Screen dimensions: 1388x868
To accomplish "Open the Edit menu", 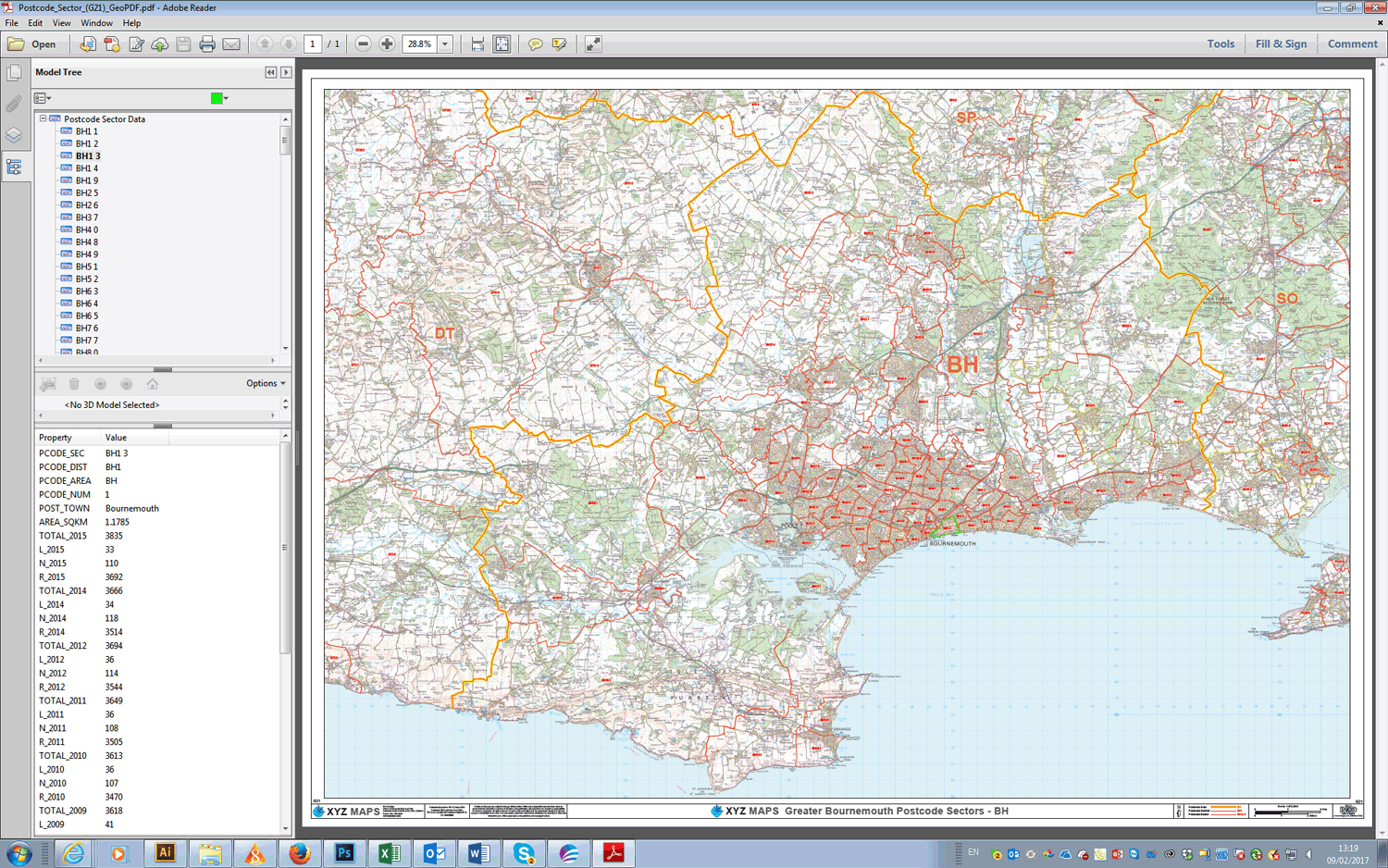I will coord(35,23).
